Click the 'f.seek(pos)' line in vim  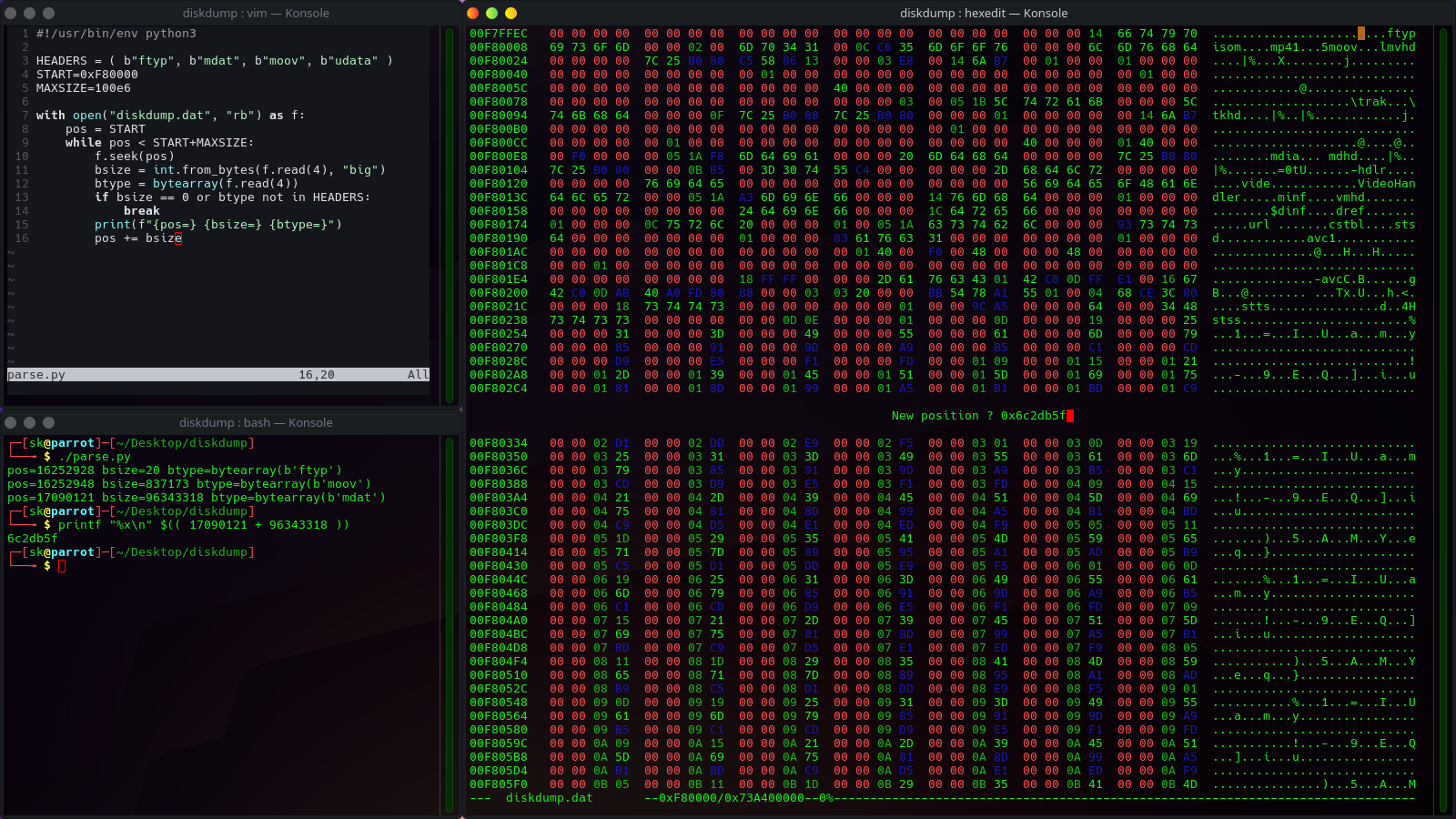click(135, 157)
